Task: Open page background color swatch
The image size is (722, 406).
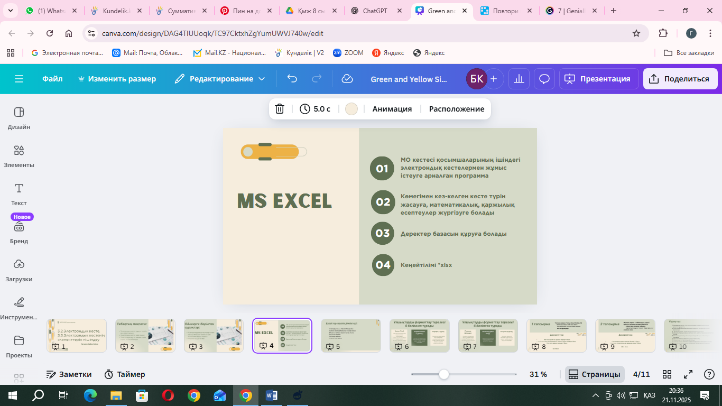Action: coord(351,109)
